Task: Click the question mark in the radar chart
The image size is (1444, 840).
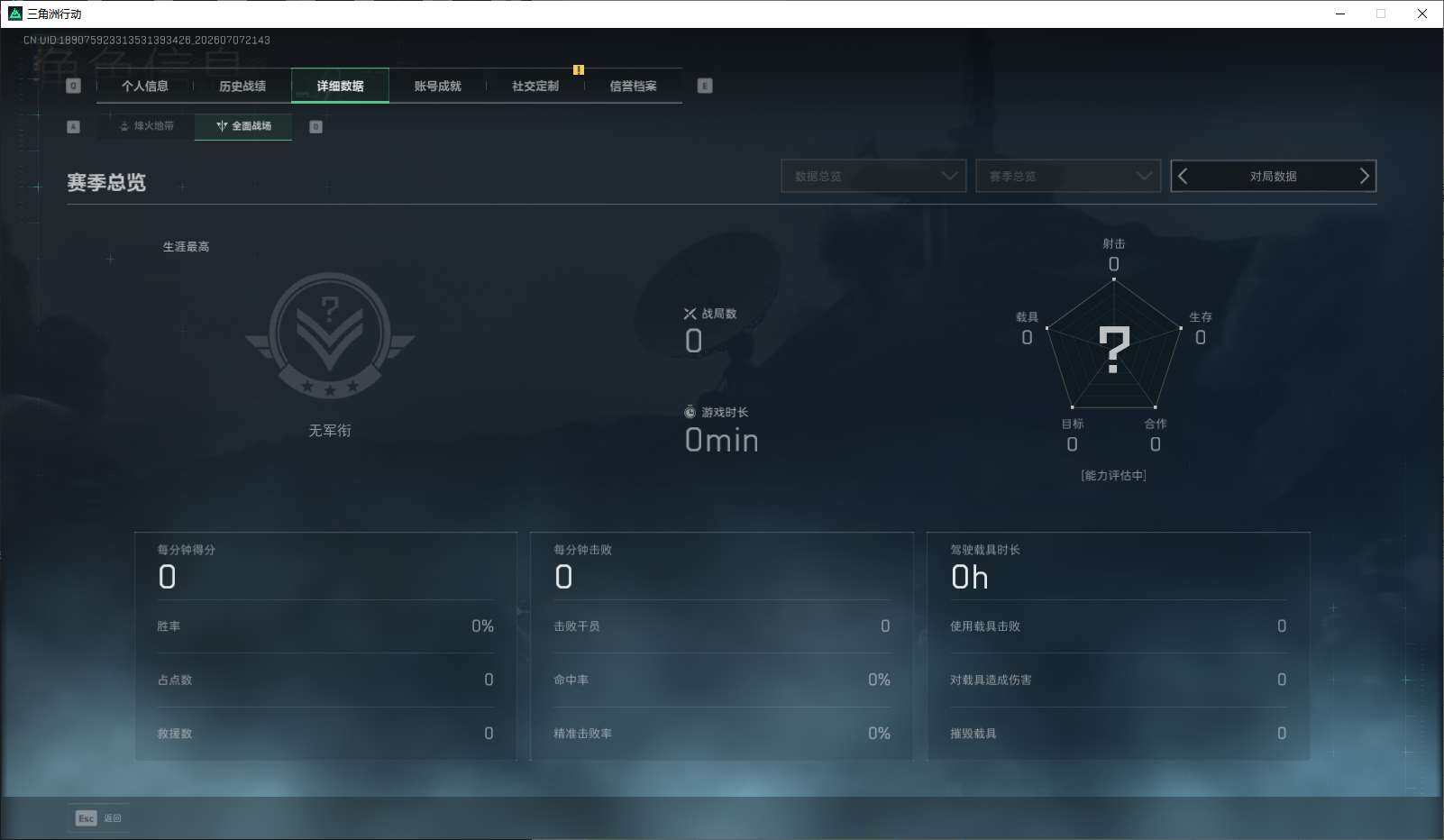Action: [x=1114, y=350]
